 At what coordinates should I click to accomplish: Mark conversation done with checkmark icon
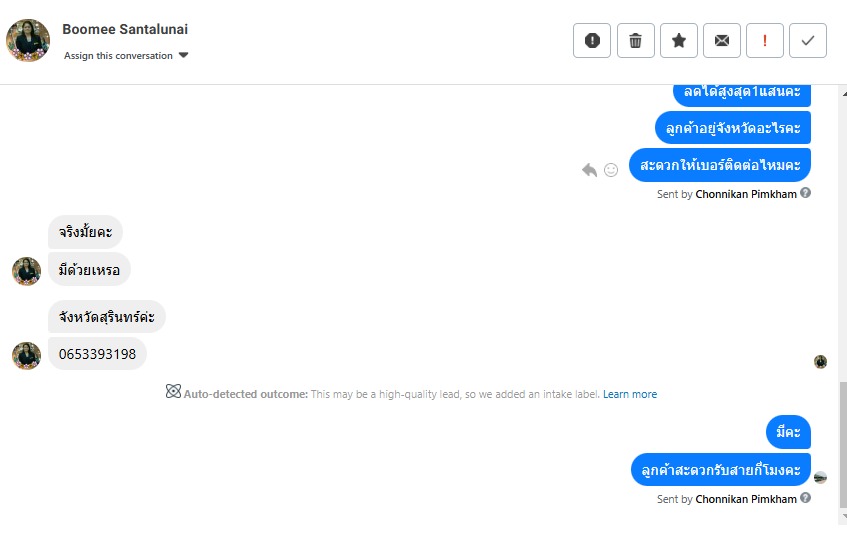tap(808, 41)
